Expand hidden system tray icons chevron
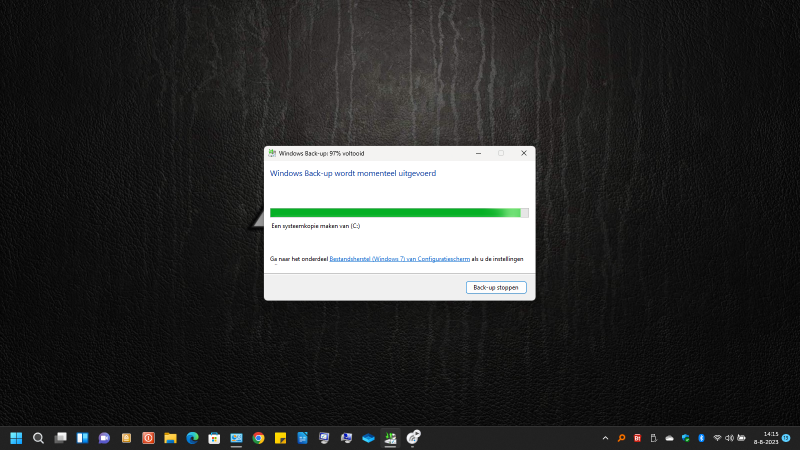800x450 pixels. point(605,438)
